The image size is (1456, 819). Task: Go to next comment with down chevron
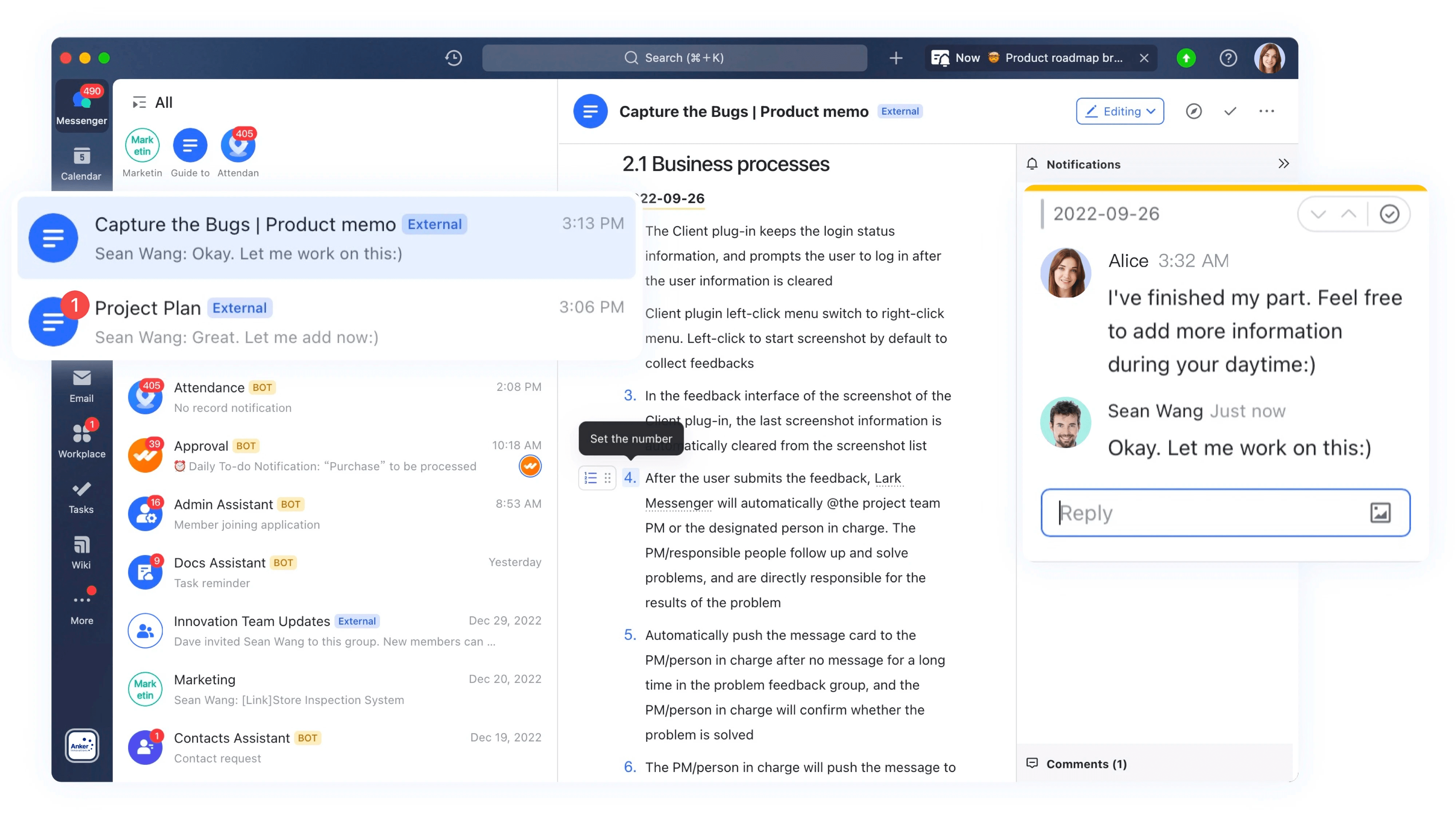(1318, 214)
